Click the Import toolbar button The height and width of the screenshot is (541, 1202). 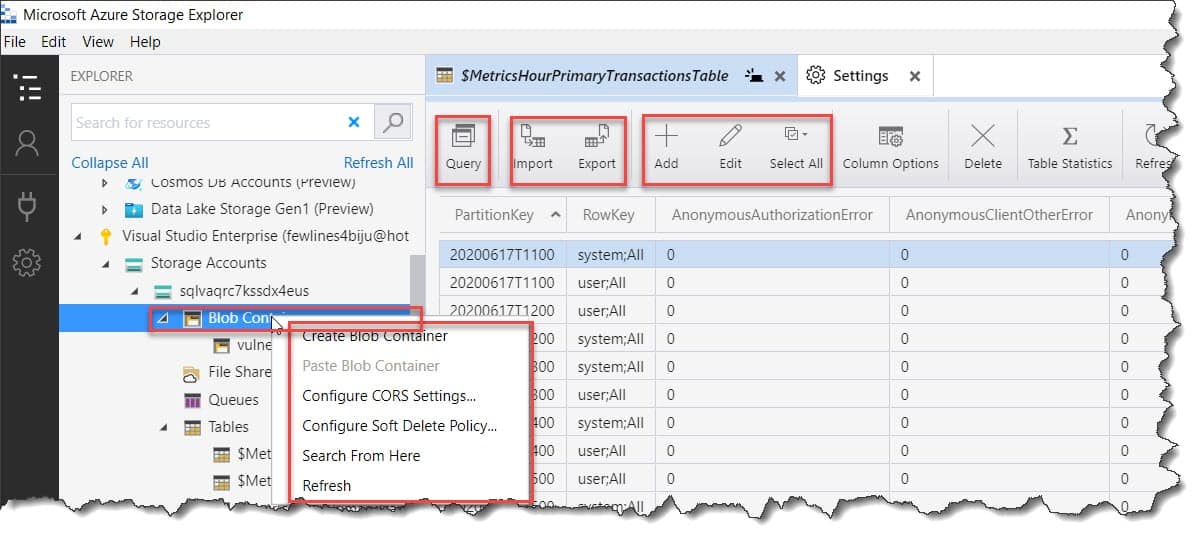coord(533,146)
